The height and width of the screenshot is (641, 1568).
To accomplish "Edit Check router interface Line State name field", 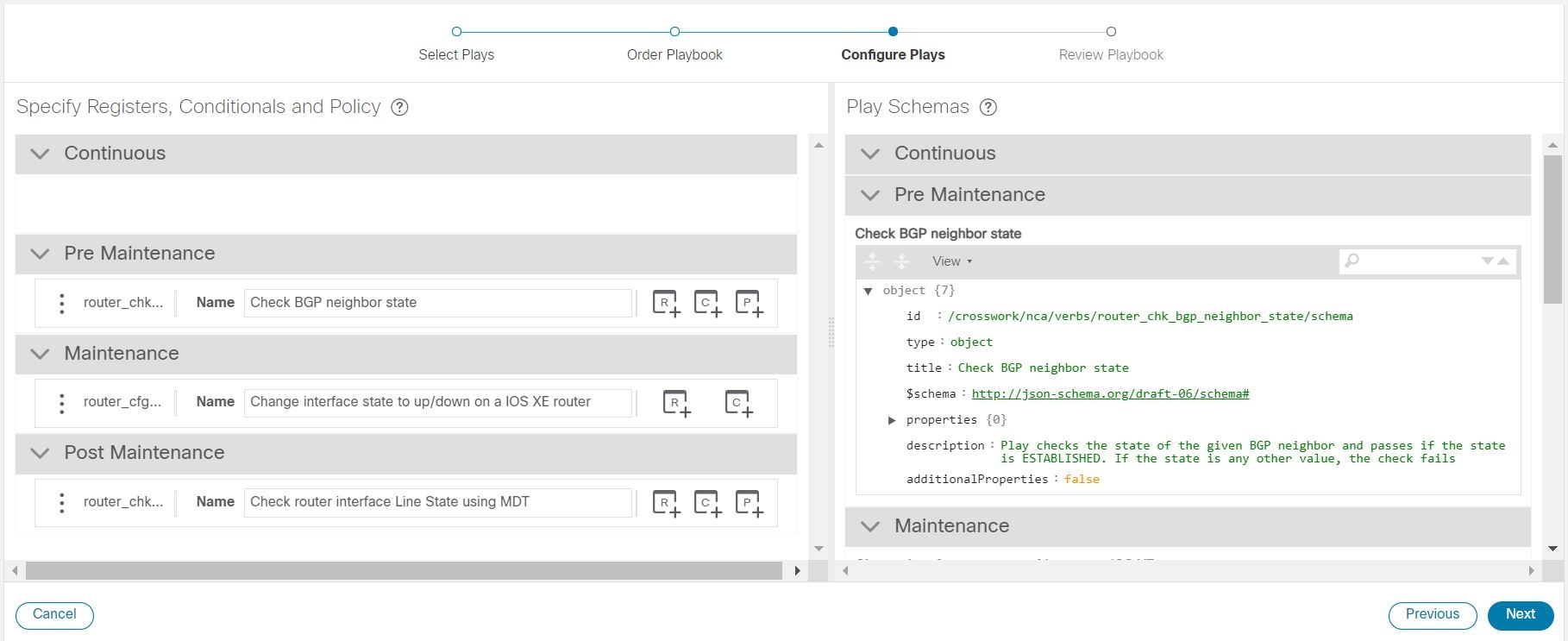I will [x=438, y=503].
